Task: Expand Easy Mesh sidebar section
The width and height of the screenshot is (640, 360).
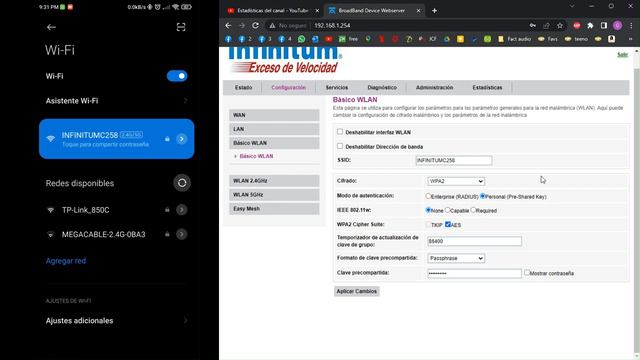Action: click(x=274, y=209)
